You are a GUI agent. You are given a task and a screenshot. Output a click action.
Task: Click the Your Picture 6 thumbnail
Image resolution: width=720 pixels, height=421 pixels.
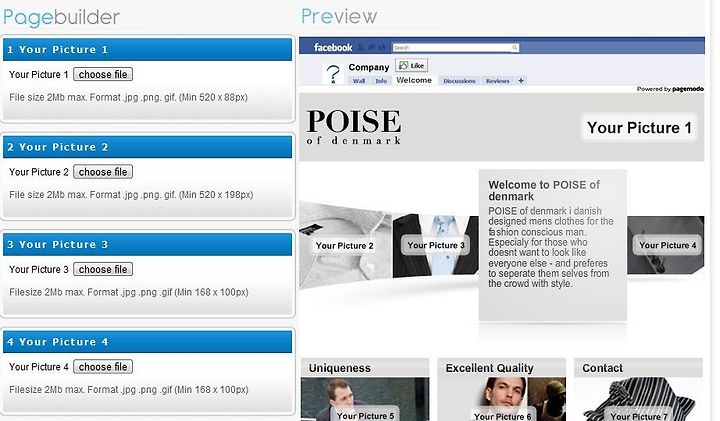point(502,399)
